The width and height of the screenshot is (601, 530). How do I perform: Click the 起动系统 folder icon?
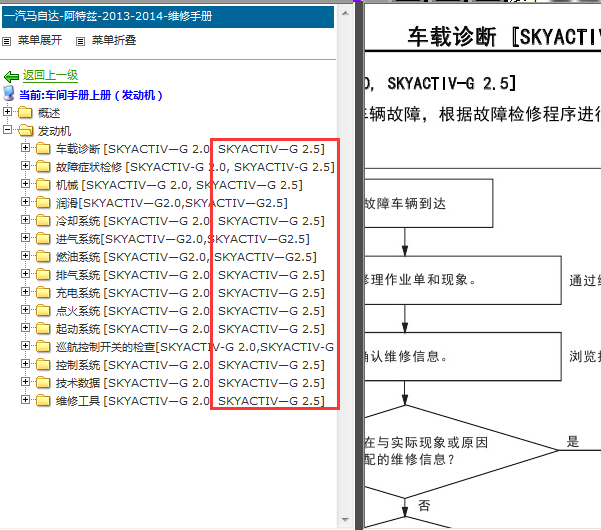pyautogui.click(x=43, y=328)
